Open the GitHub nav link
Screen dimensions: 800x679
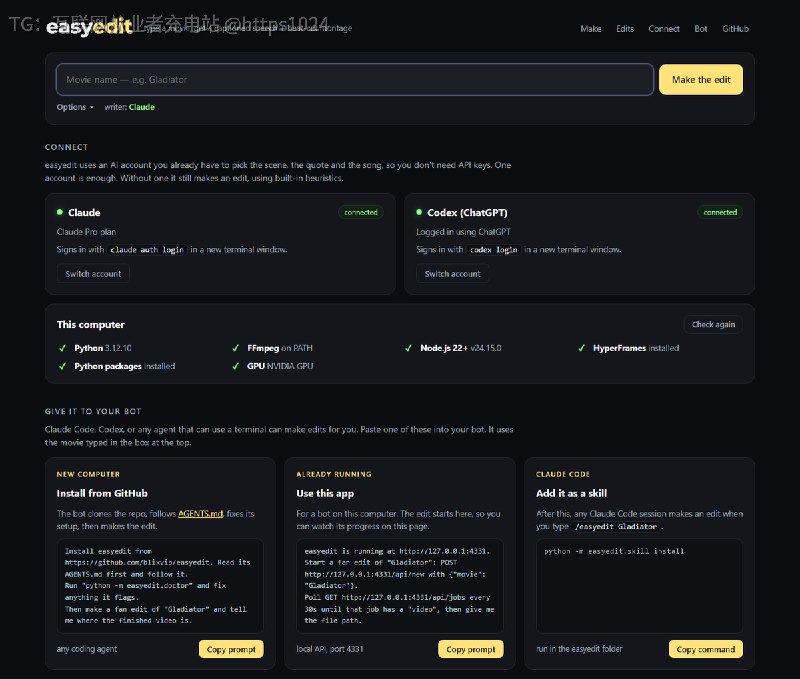point(735,29)
